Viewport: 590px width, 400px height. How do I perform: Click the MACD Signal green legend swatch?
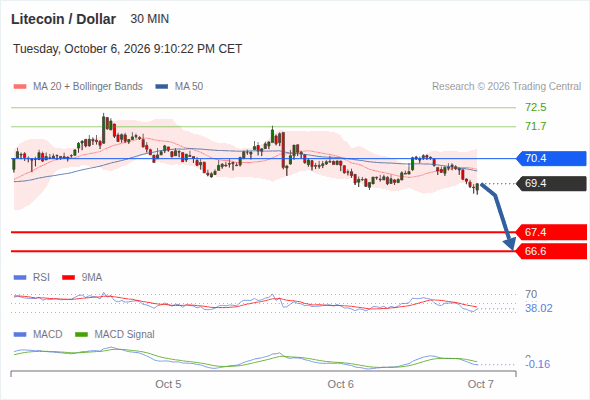coord(81,335)
